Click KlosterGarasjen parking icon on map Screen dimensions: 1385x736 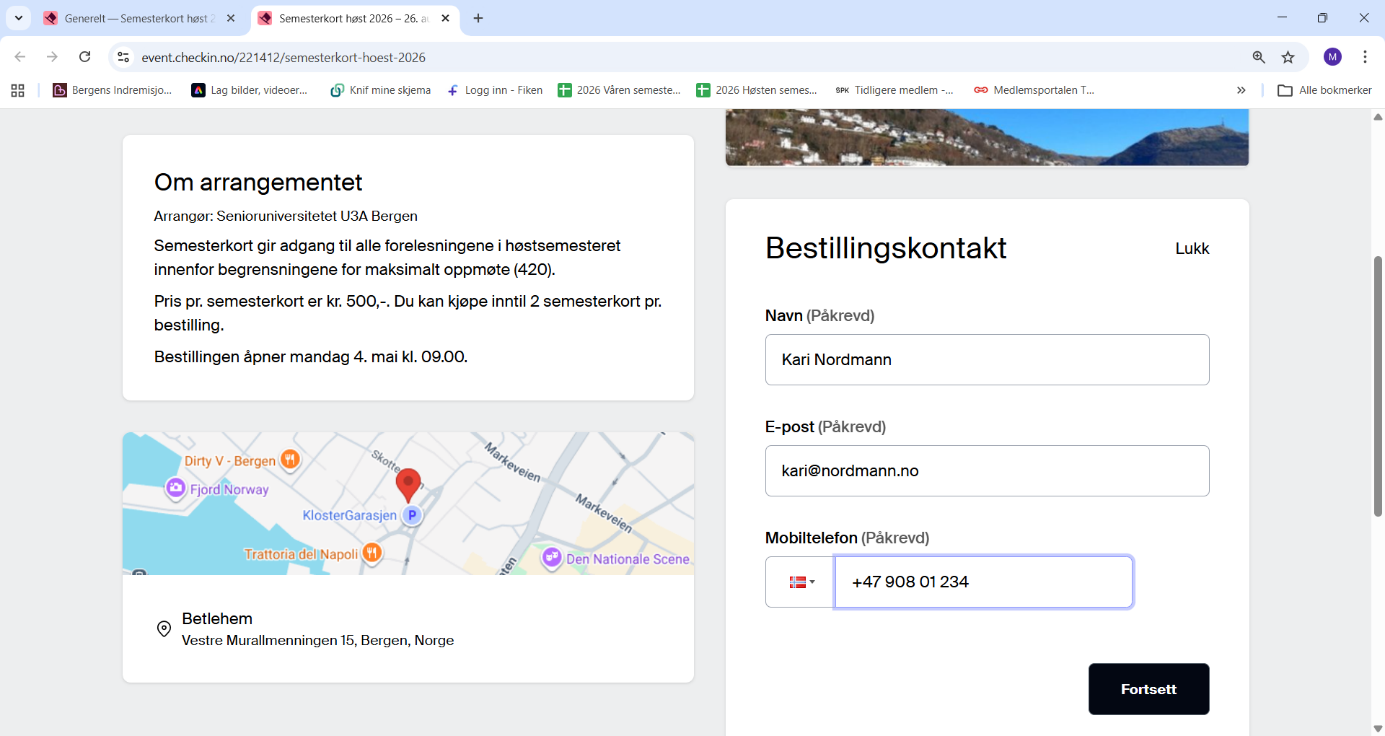(x=411, y=515)
